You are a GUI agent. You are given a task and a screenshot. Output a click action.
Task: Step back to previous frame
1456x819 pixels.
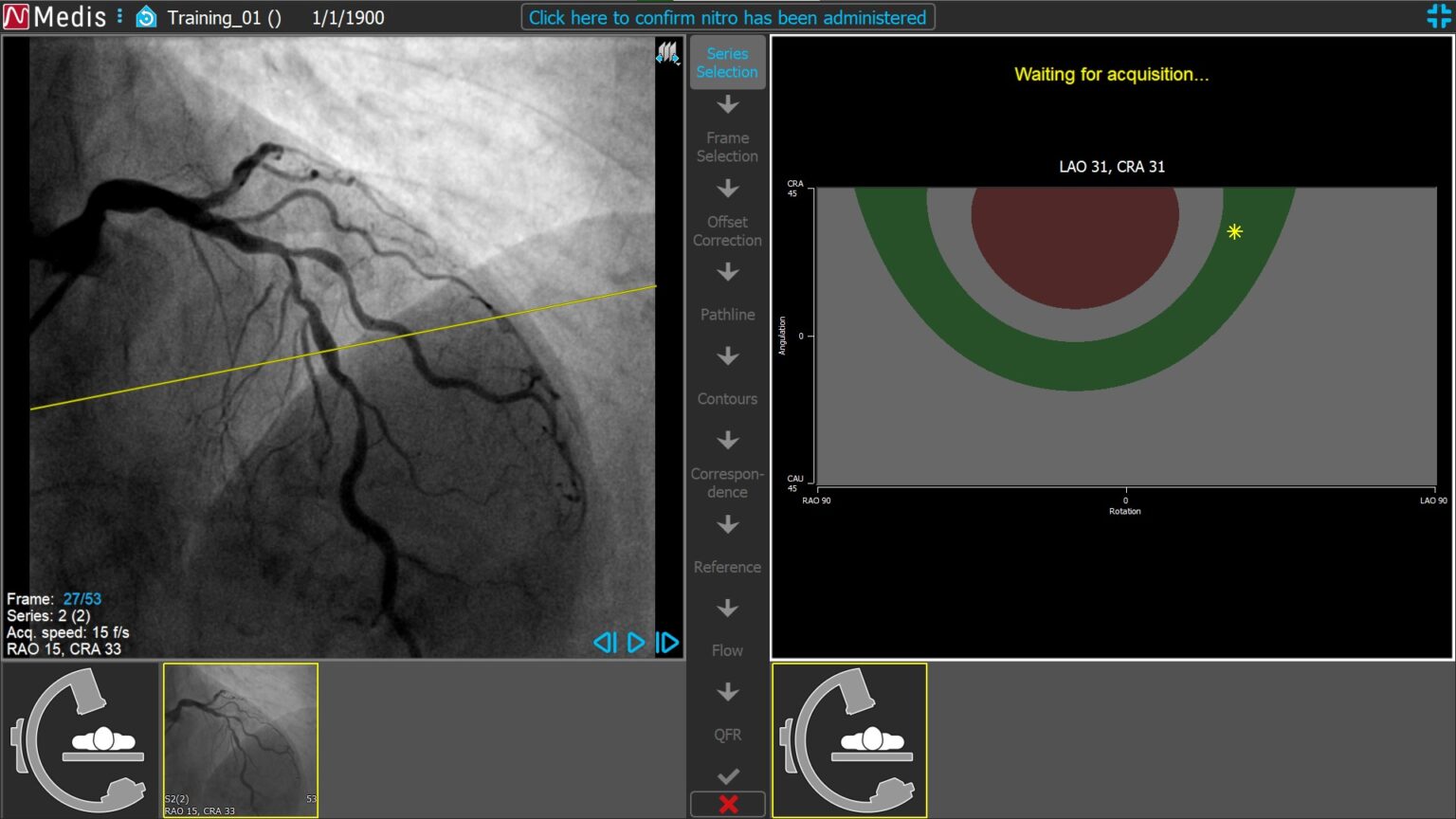(604, 643)
